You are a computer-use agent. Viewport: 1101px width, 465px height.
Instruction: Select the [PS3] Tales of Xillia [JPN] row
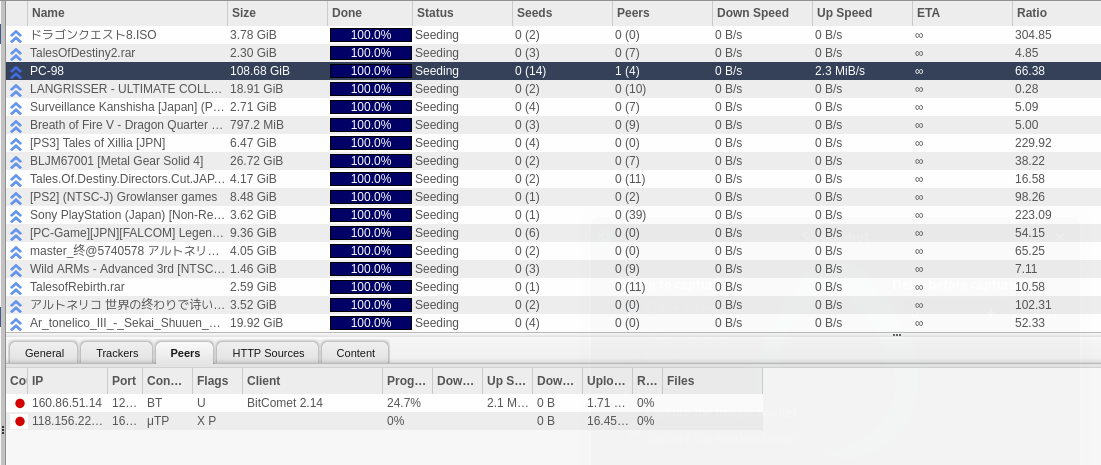pos(553,143)
